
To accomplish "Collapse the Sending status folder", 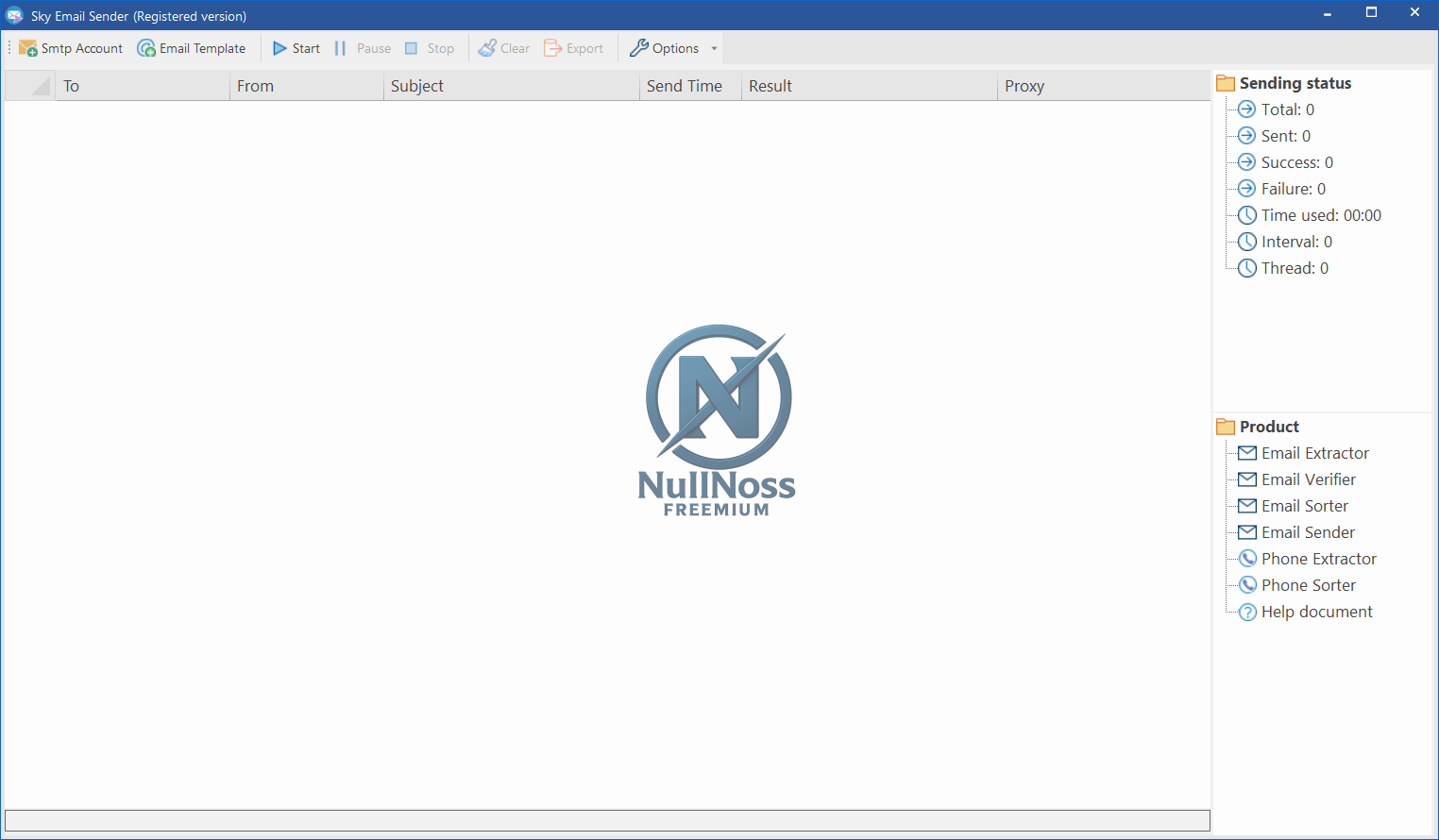I will pyautogui.click(x=1226, y=83).
